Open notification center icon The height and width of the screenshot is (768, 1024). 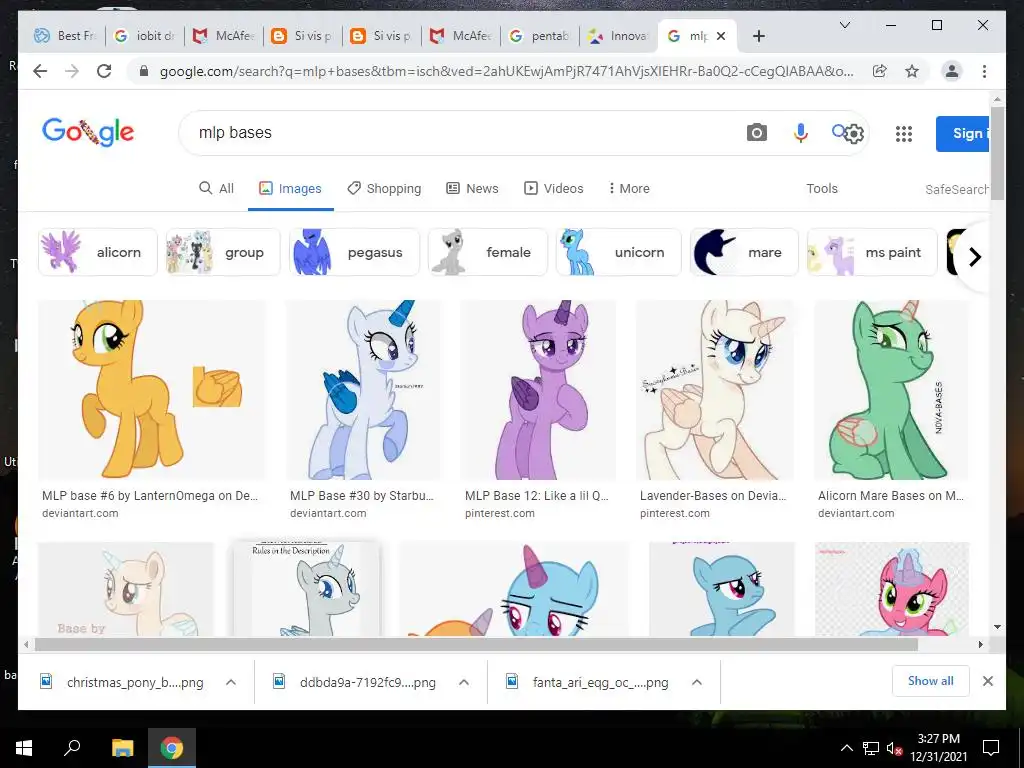pyautogui.click(x=991, y=748)
